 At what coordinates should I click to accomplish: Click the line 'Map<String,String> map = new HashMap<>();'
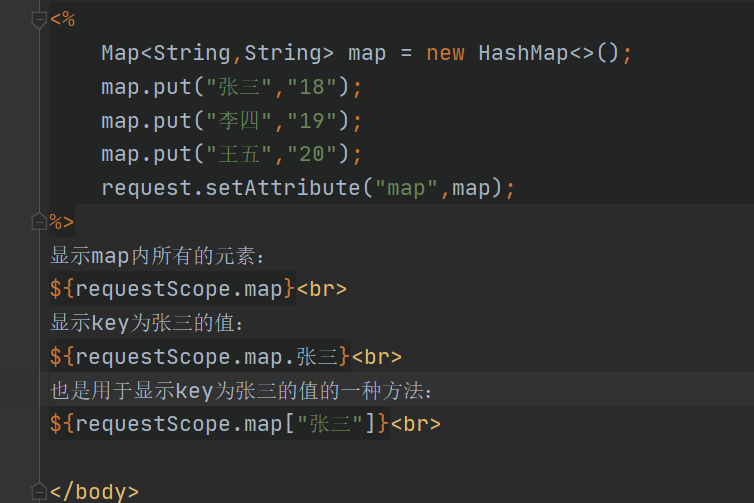click(x=366, y=53)
